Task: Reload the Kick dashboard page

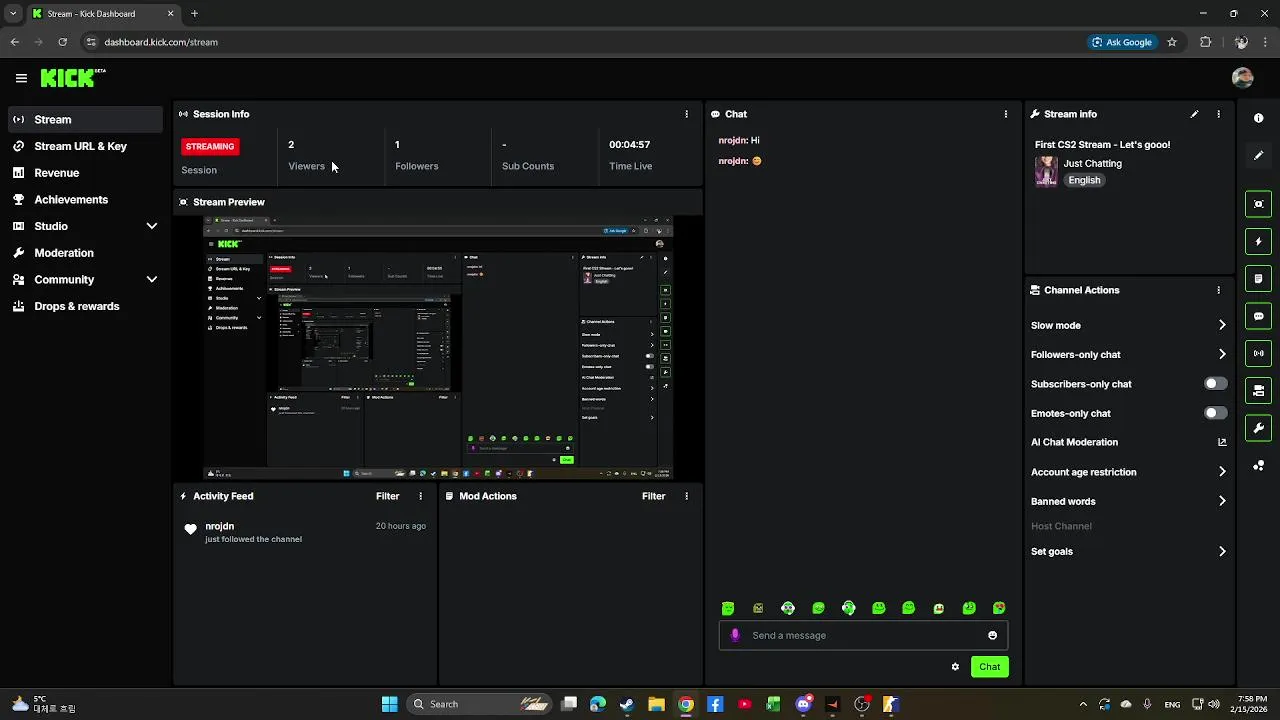Action: tap(62, 42)
